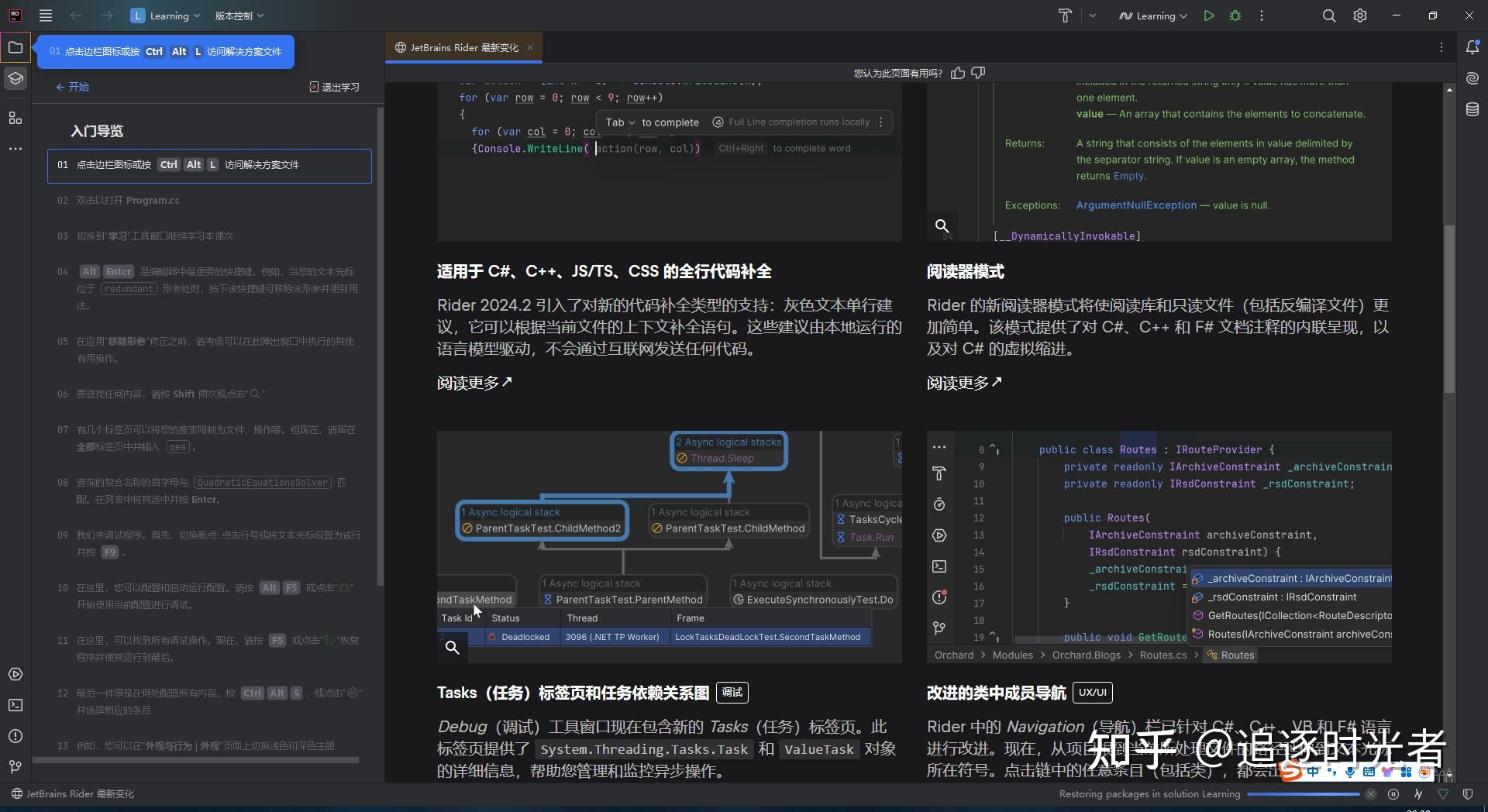Give thumbs up feedback on this page
The height and width of the screenshot is (812, 1488).
click(958, 73)
